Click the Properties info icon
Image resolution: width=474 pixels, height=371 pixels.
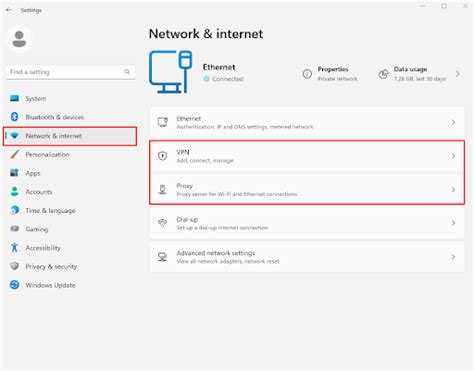tap(307, 74)
